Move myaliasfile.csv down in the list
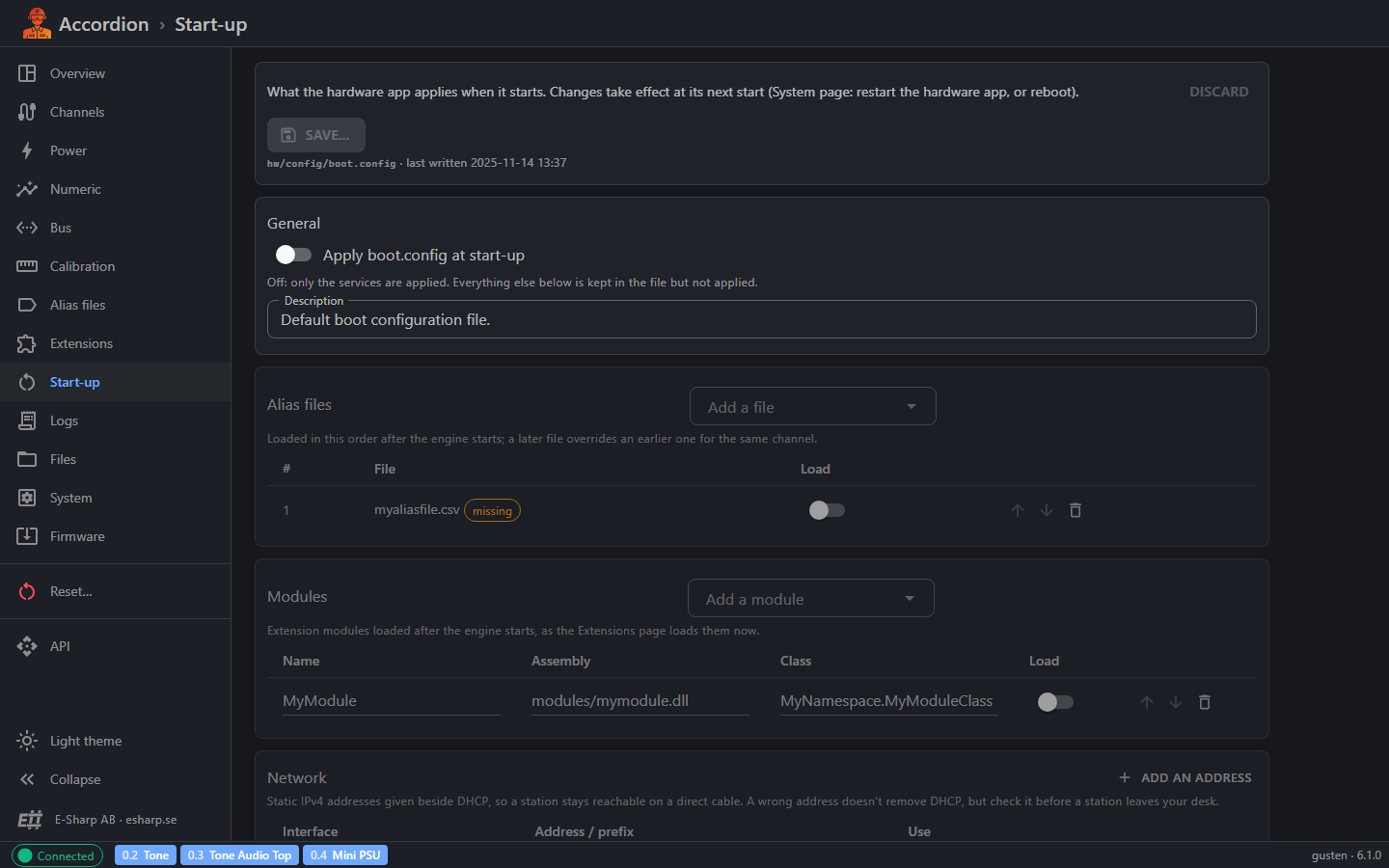Screen dimensions: 1389x868 point(1047,510)
